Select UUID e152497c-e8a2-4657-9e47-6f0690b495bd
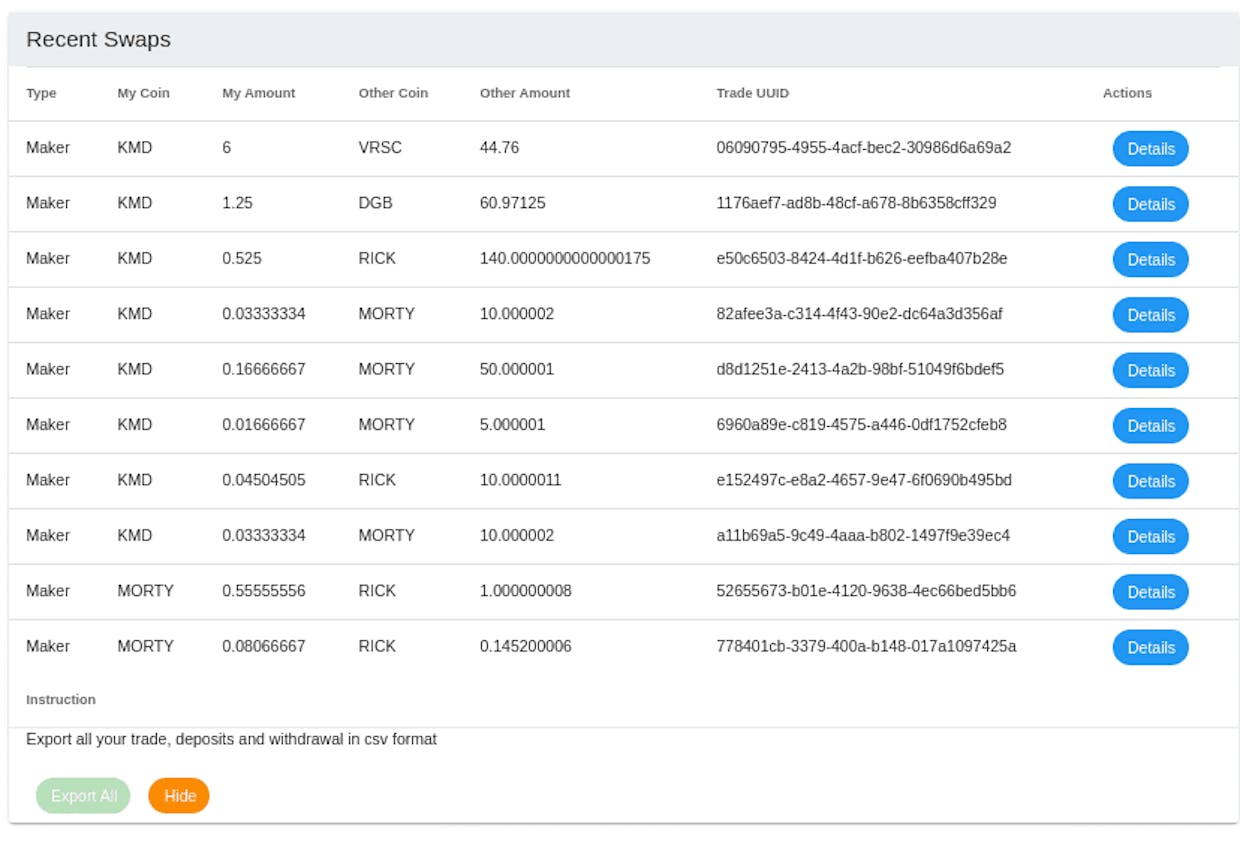 click(x=864, y=480)
